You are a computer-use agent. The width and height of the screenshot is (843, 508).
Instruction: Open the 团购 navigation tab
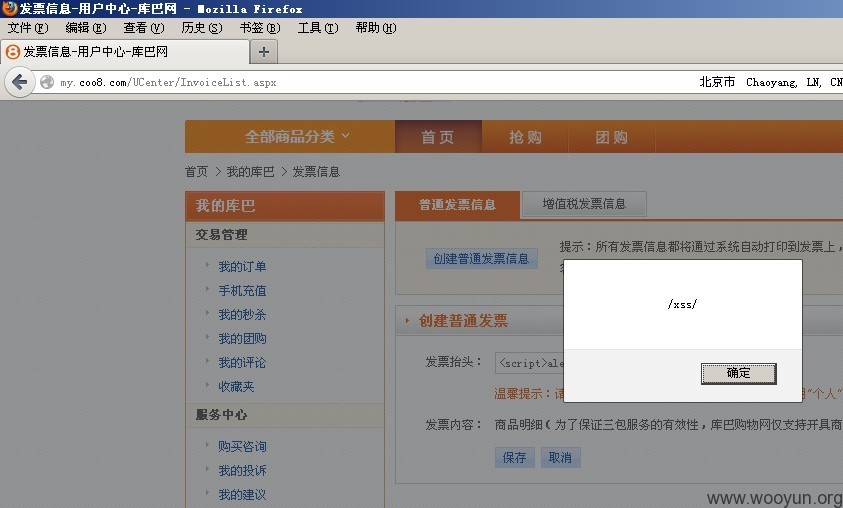pyautogui.click(x=611, y=137)
